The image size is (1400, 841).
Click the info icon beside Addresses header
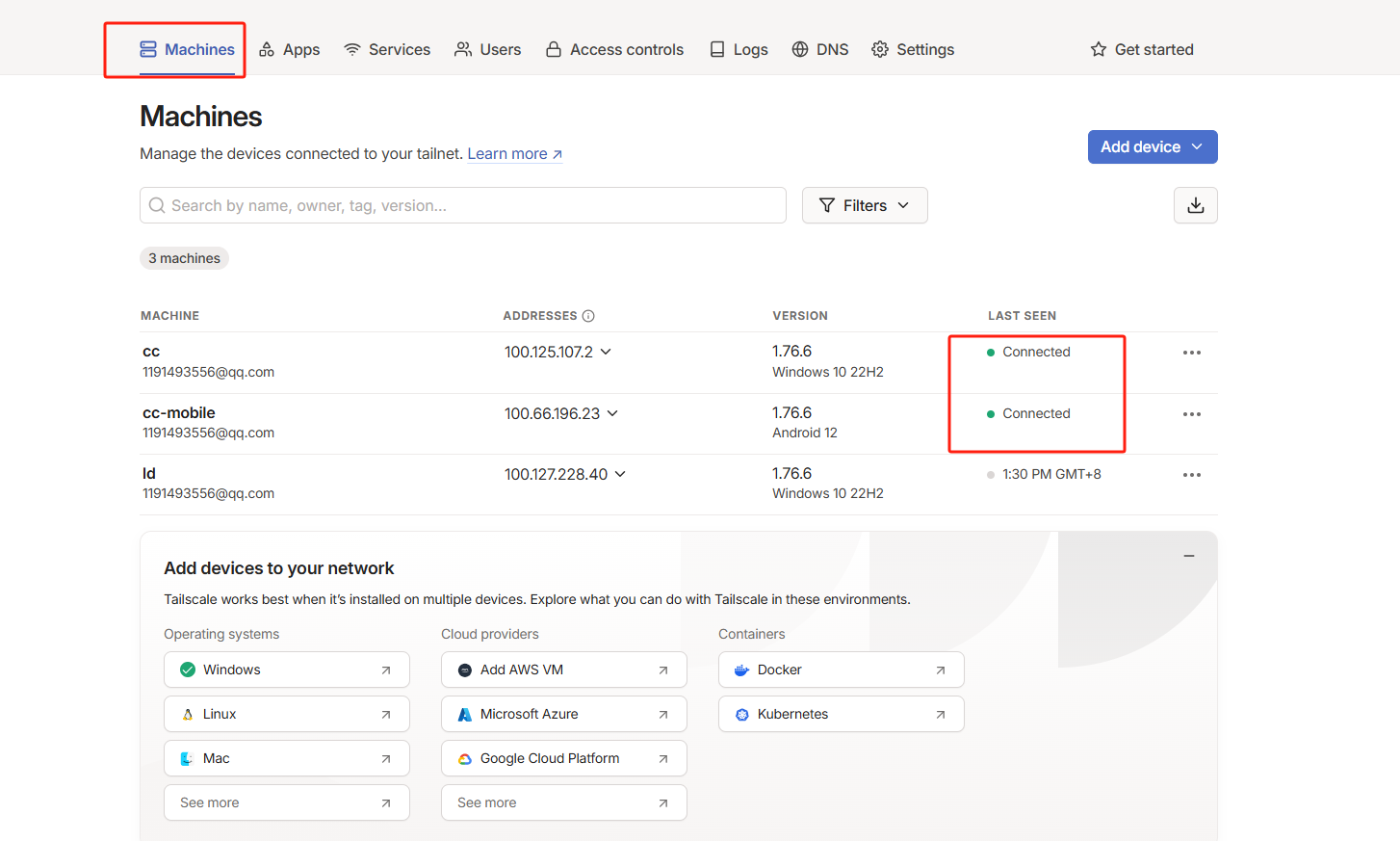click(x=588, y=316)
